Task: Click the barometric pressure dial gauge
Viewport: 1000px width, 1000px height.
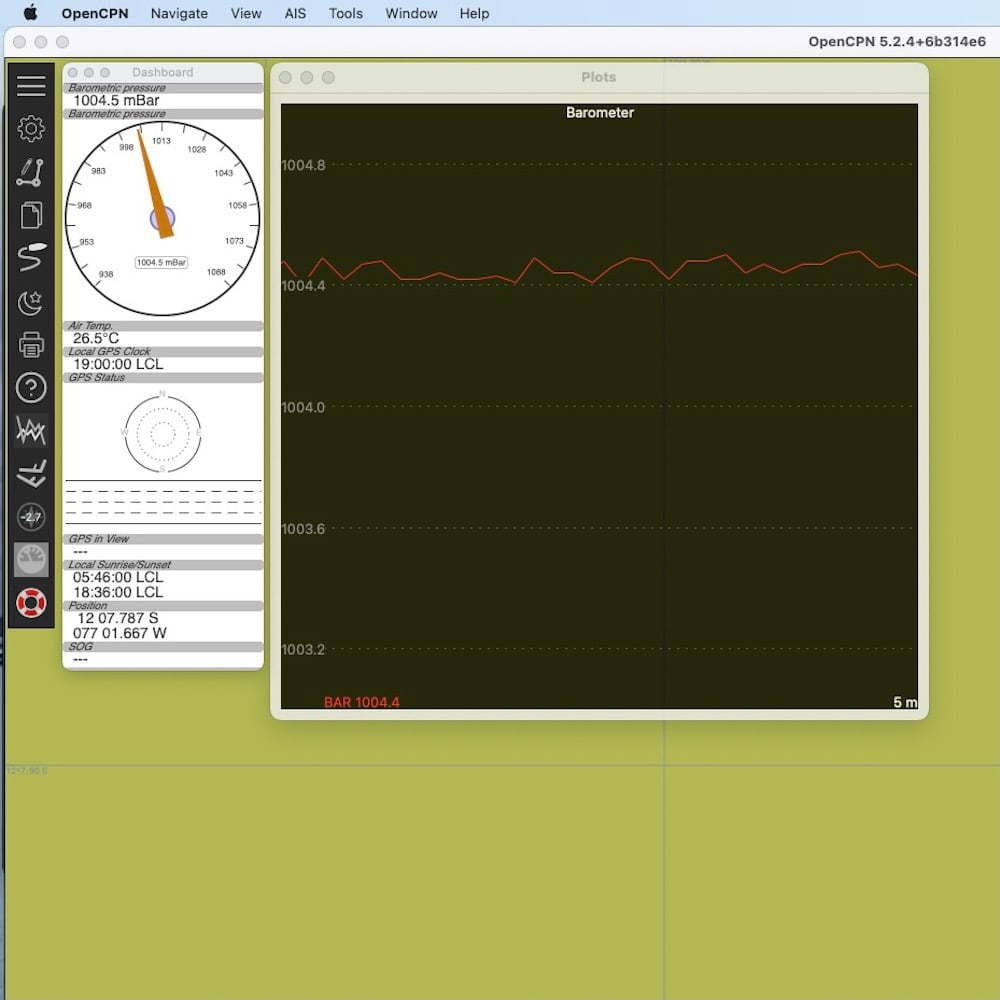Action: [163, 218]
